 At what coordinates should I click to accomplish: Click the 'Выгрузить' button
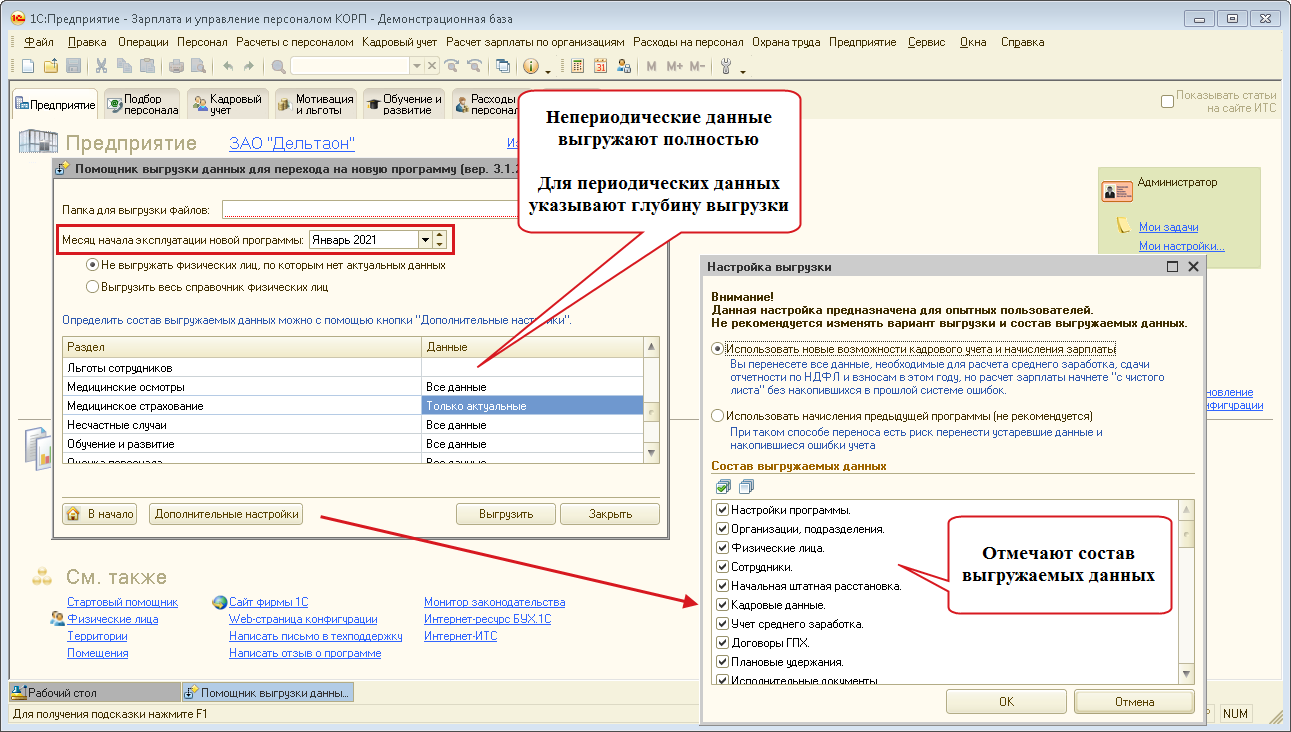[x=505, y=514]
